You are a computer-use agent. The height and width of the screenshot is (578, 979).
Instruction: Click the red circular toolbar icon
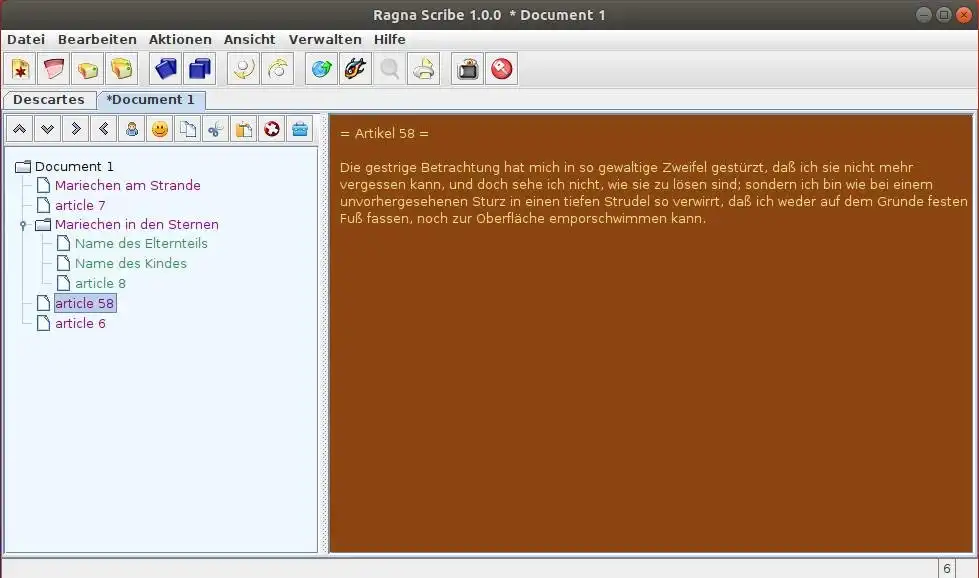coord(501,69)
